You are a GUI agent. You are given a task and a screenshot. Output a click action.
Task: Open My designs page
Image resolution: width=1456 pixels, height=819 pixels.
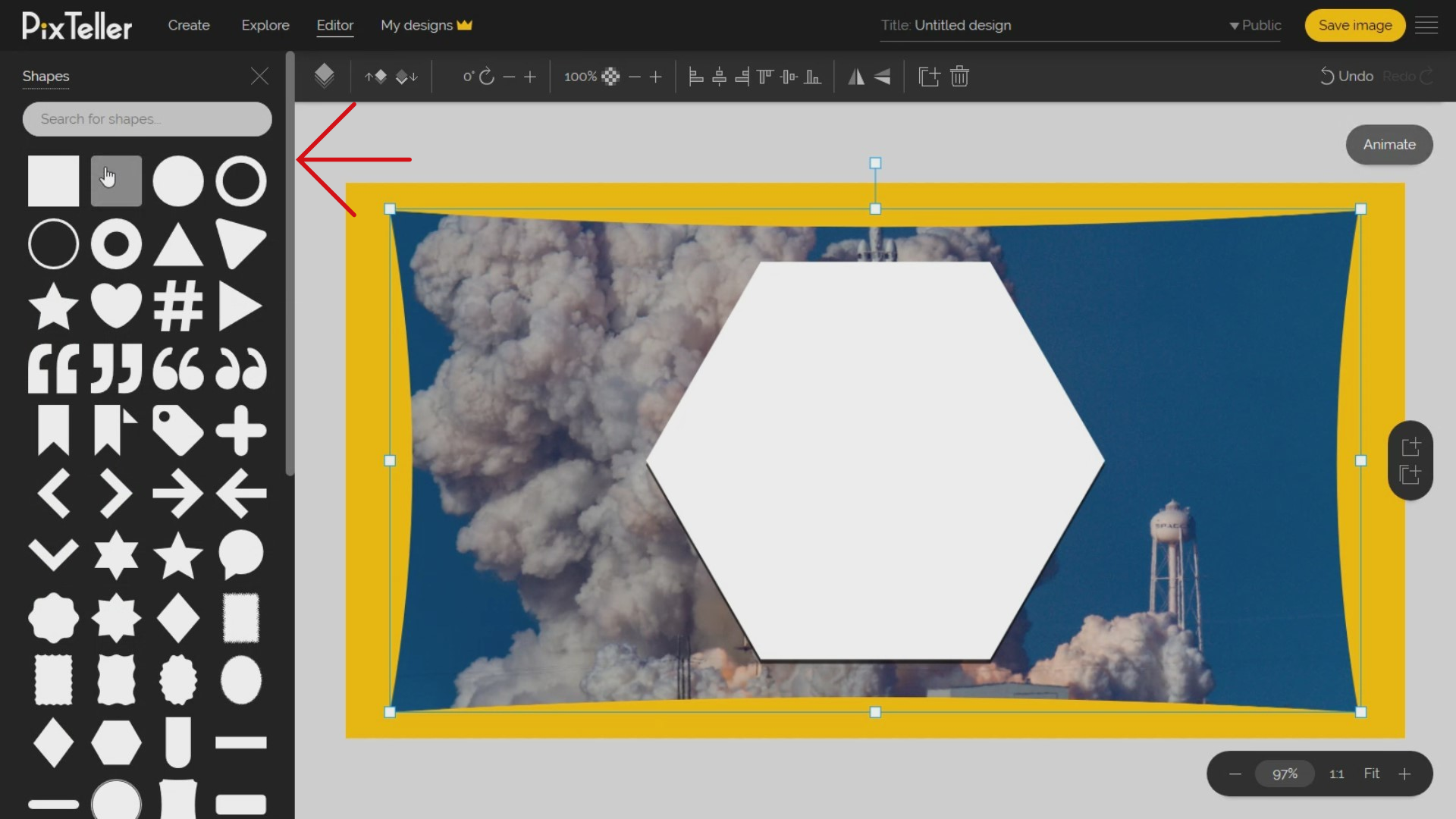426,25
